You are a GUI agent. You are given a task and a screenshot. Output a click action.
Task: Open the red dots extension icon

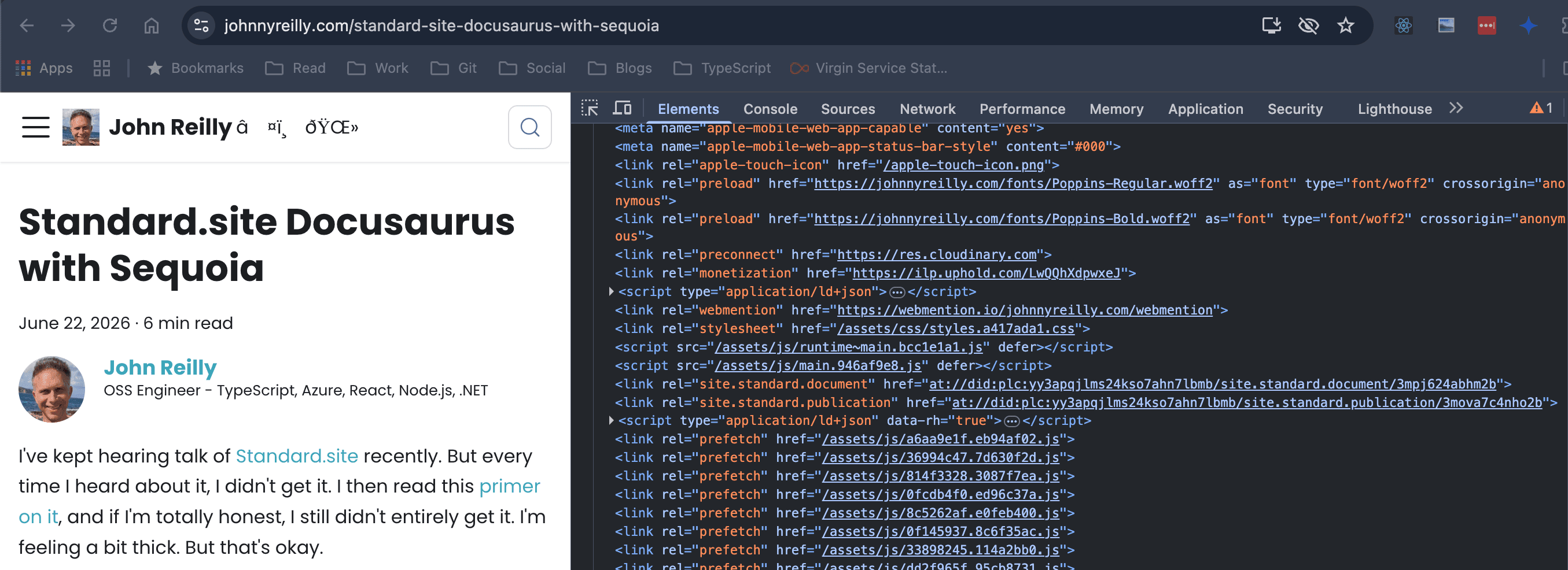(x=1487, y=25)
